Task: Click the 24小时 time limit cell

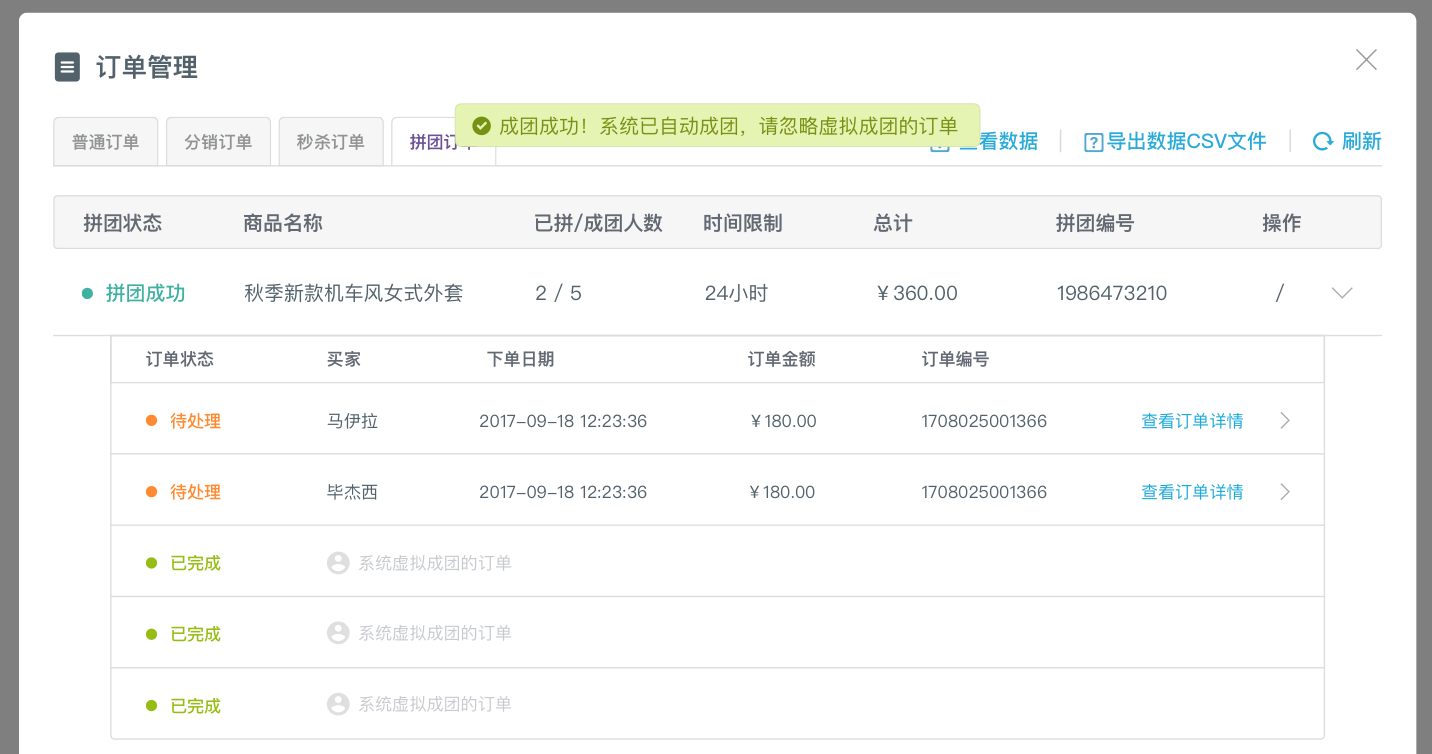Action: (x=736, y=293)
